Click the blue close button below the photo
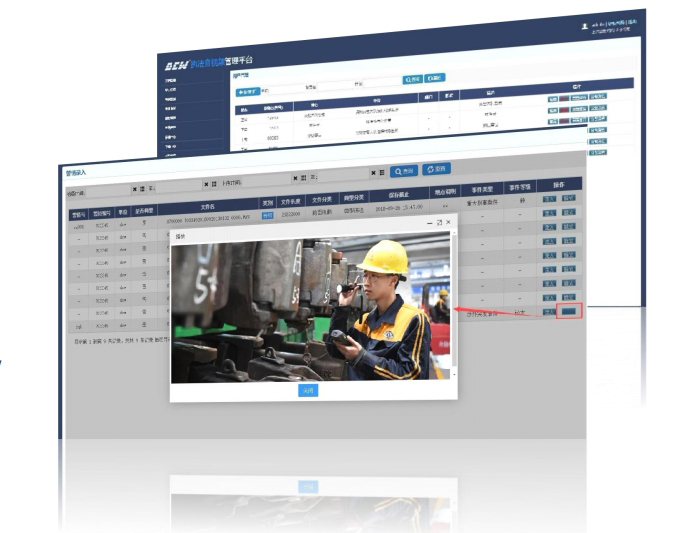 click(x=308, y=390)
